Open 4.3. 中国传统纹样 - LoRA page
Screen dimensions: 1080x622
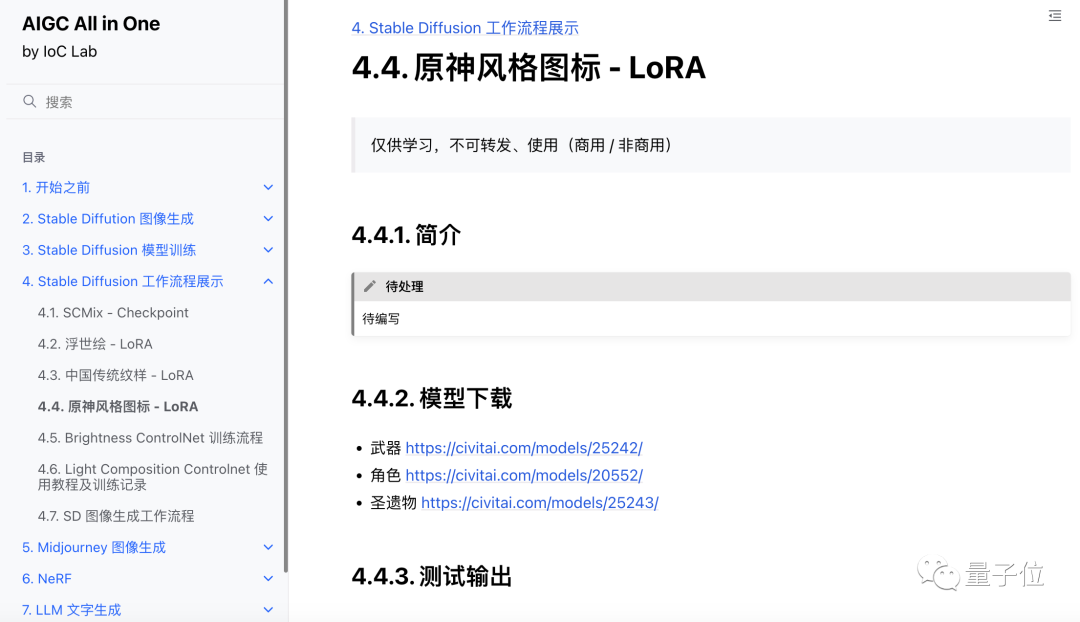(x=116, y=375)
